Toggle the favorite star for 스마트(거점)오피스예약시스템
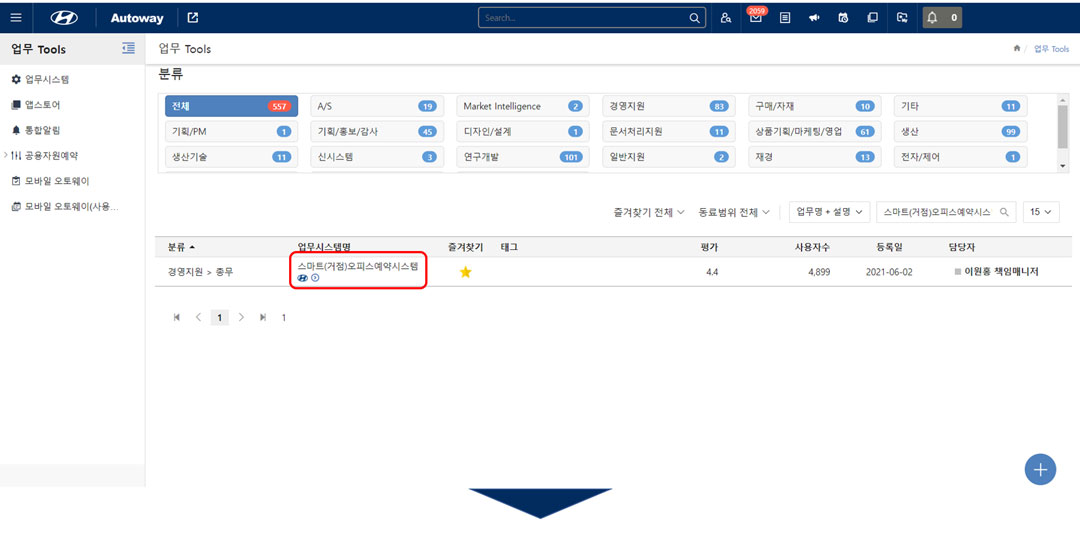Viewport: 1080px width, 542px height. (466, 272)
